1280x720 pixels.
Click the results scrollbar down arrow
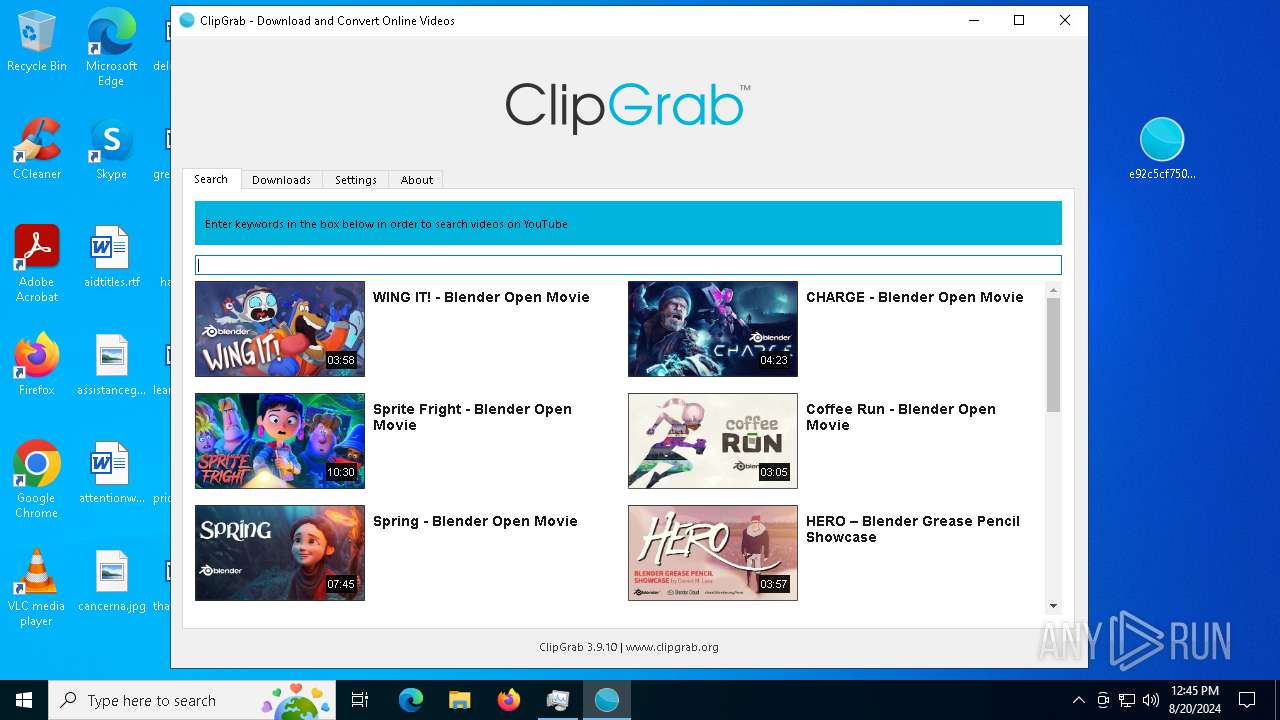[x=1053, y=605]
